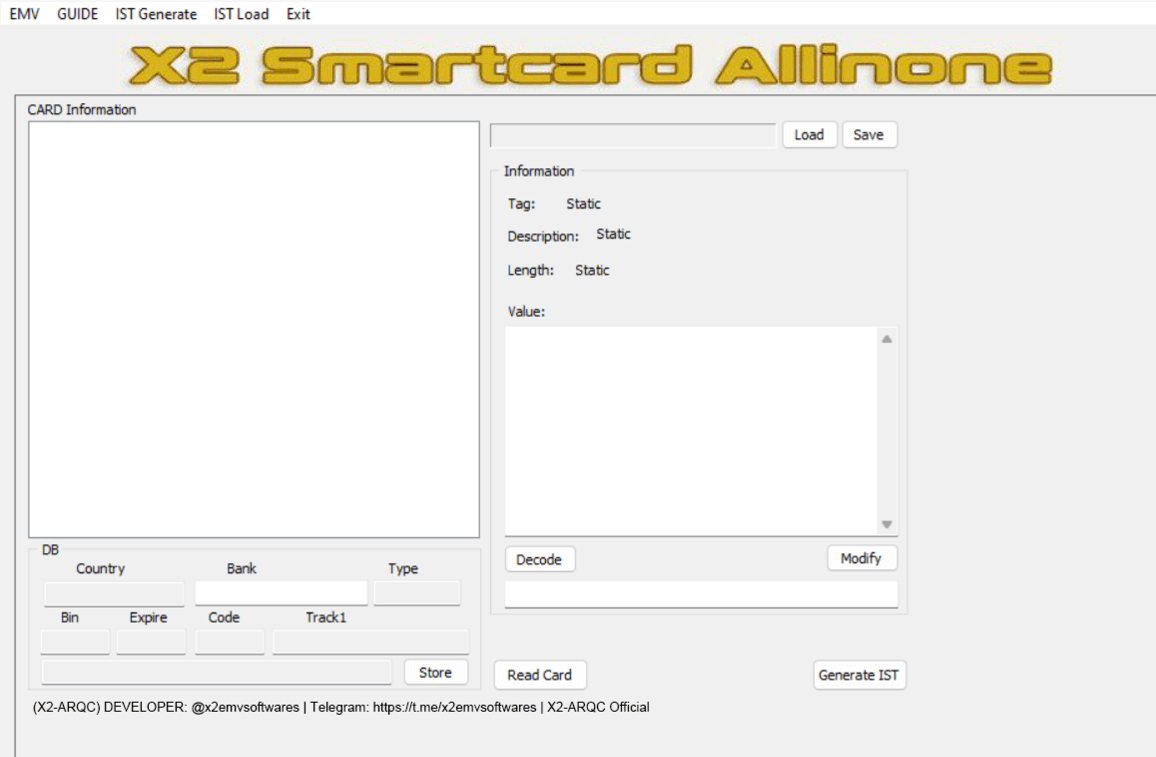This screenshot has height=757, width=1156.
Task: Open the IST Generate menu
Action: pyautogui.click(x=156, y=14)
